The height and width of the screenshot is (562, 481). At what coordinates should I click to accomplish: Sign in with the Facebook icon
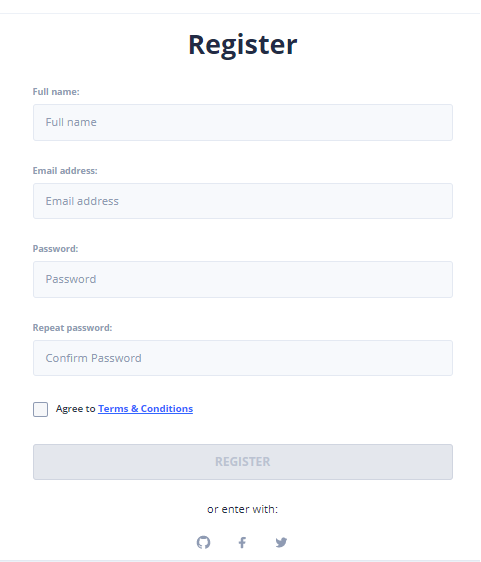click(242, 542)
